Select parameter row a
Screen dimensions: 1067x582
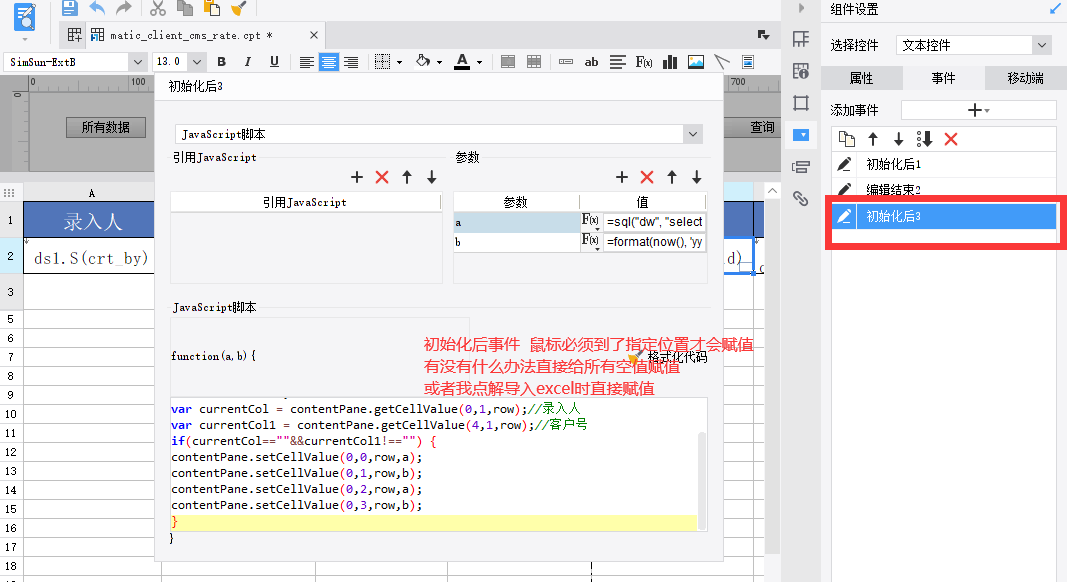click(516, 223)
